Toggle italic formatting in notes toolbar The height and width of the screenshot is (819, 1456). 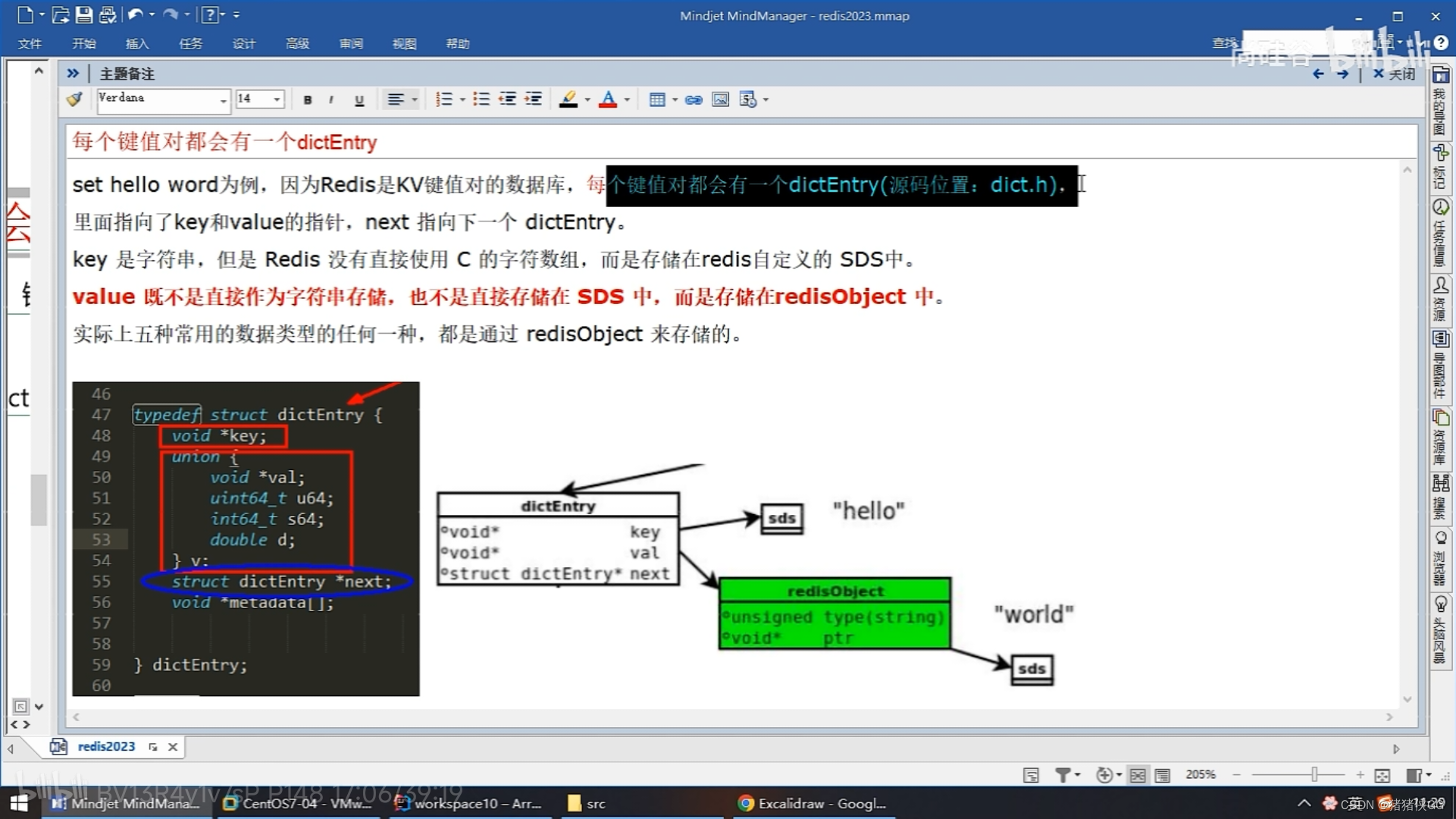[x=331, y=100]
